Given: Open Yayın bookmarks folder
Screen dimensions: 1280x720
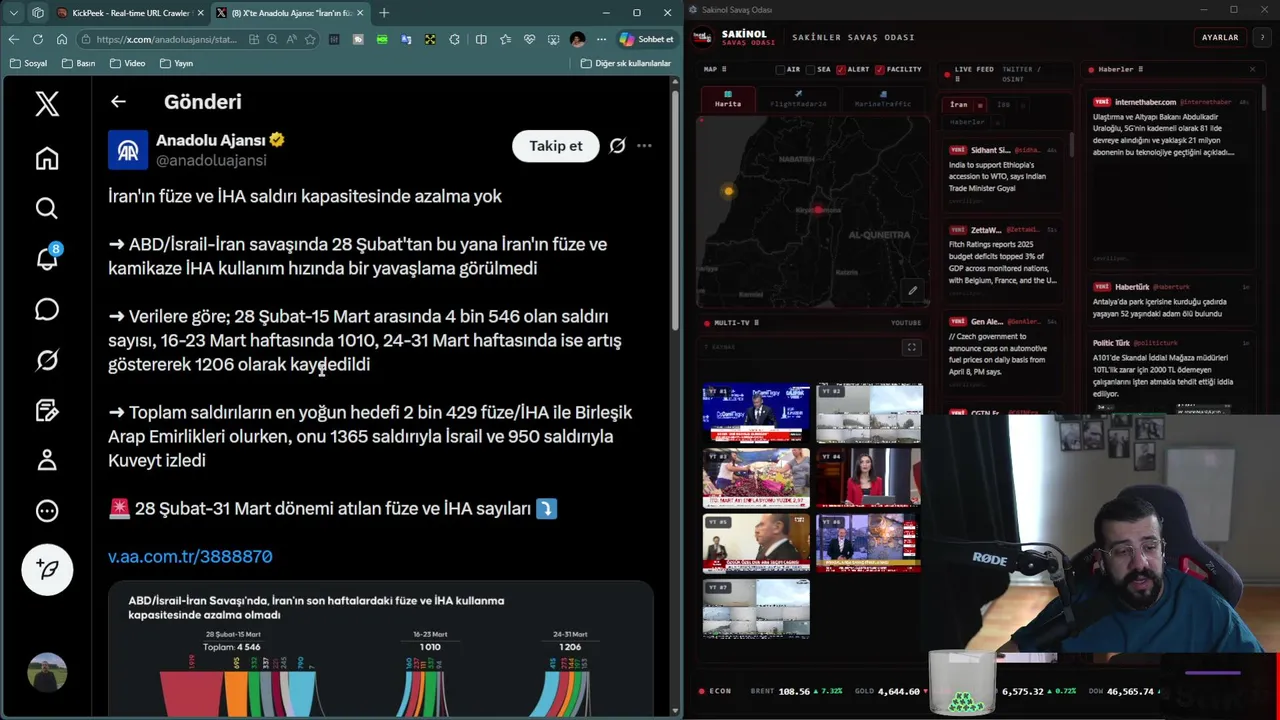Looking at the screenshot, I should click(176, 63).
